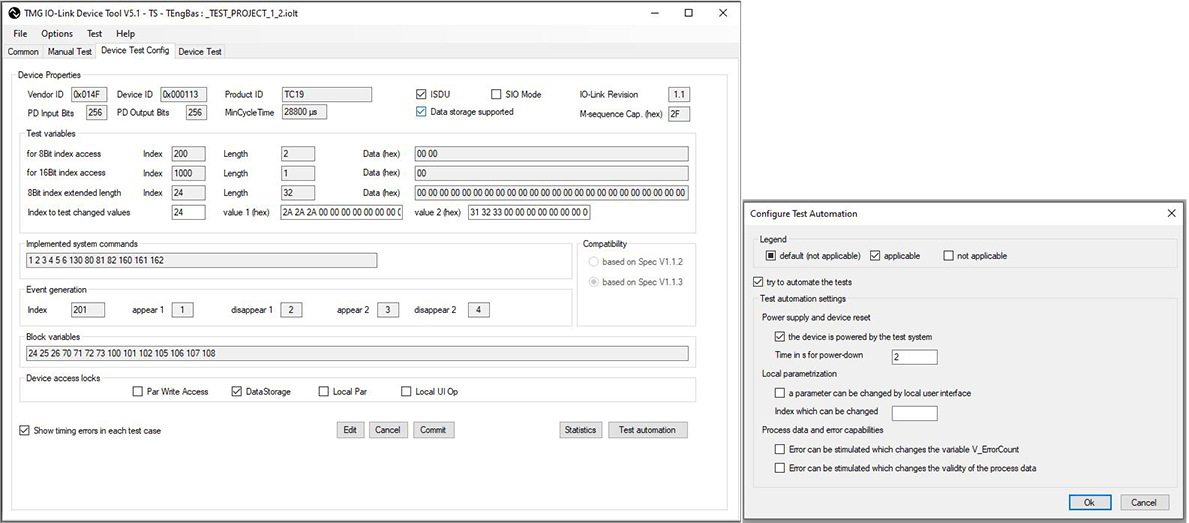1189x523 pixels.
Task: Click 8Bit index extended length Data field
Action: click(551, 193)
